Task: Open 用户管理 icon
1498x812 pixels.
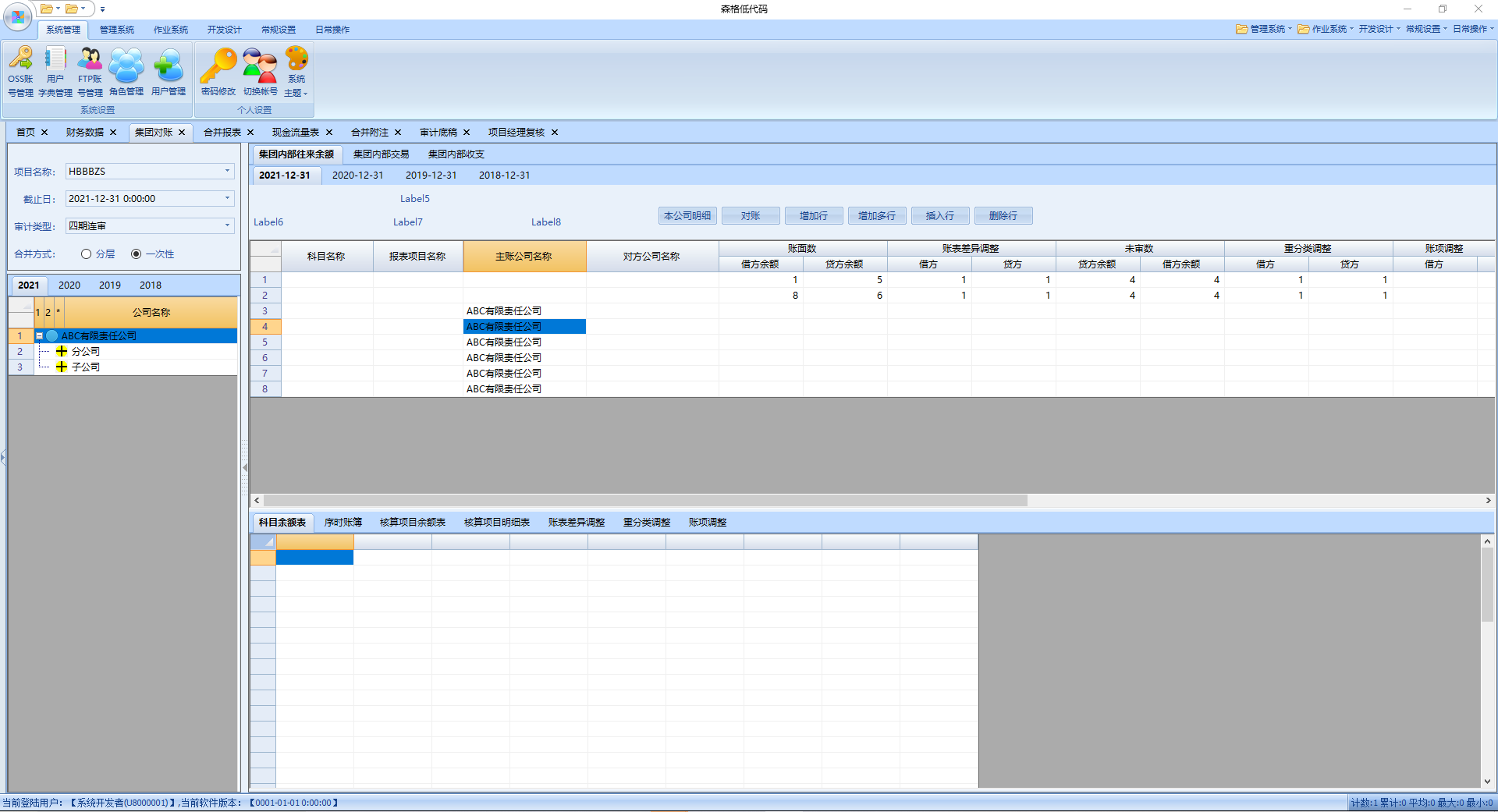Action: [168, 72]
